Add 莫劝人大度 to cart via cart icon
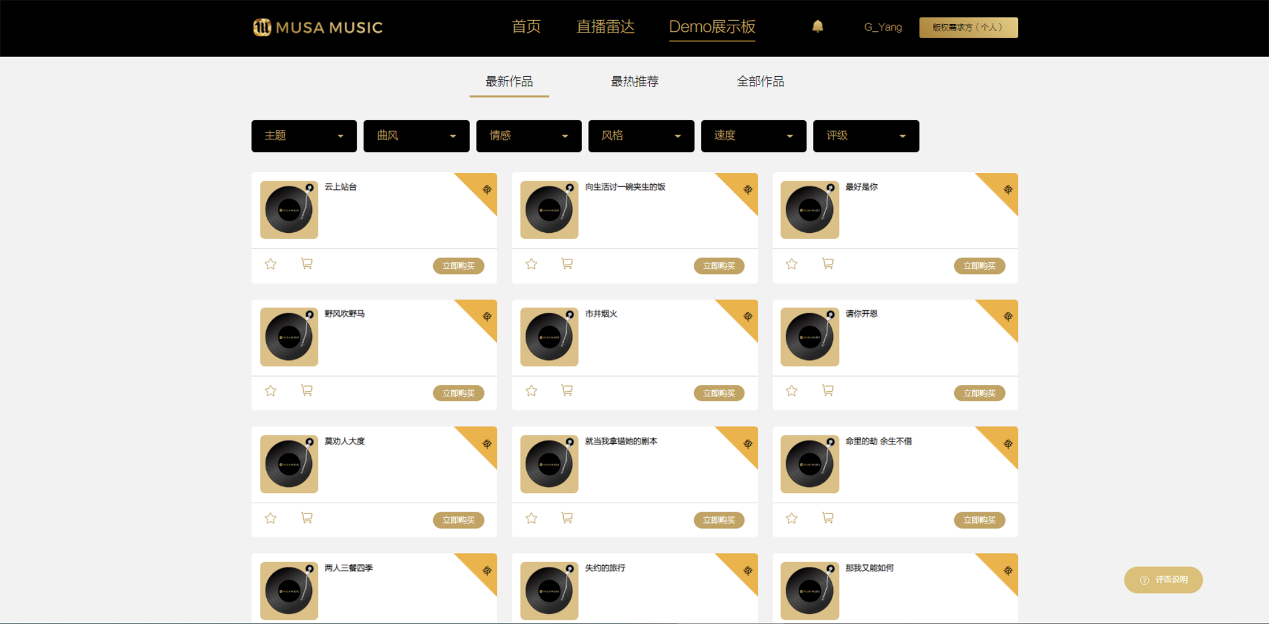This screenshot has height=624, width=1269. coord(307,518)
